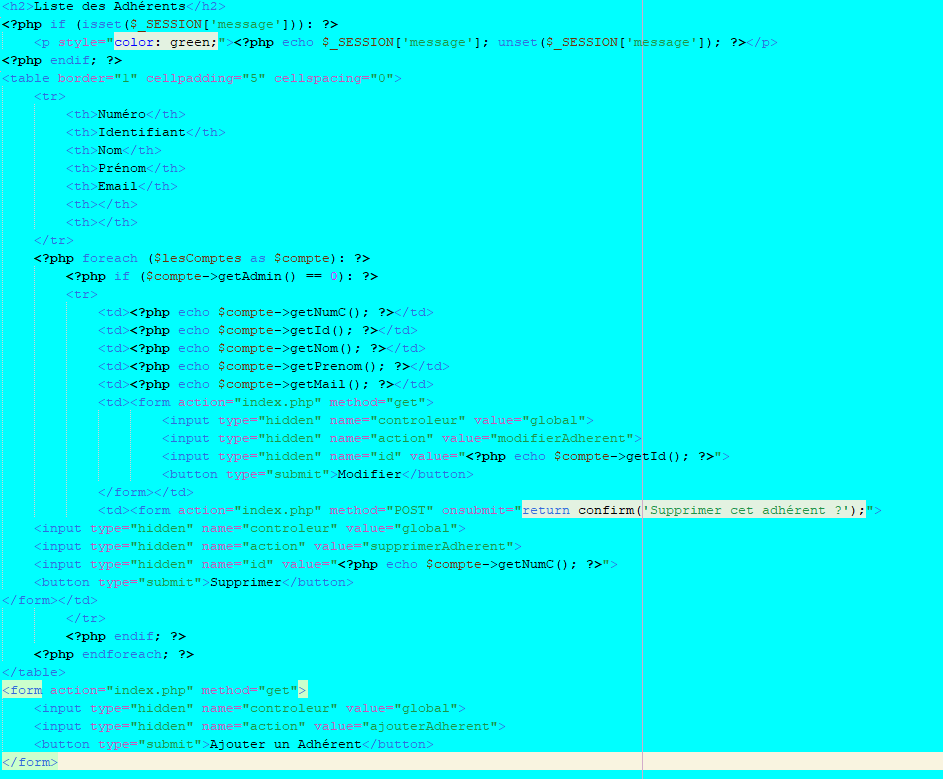Click 'method="POST"' in the delete form tag
This screenshot has height=779, width=943.
tap(381, 511)
